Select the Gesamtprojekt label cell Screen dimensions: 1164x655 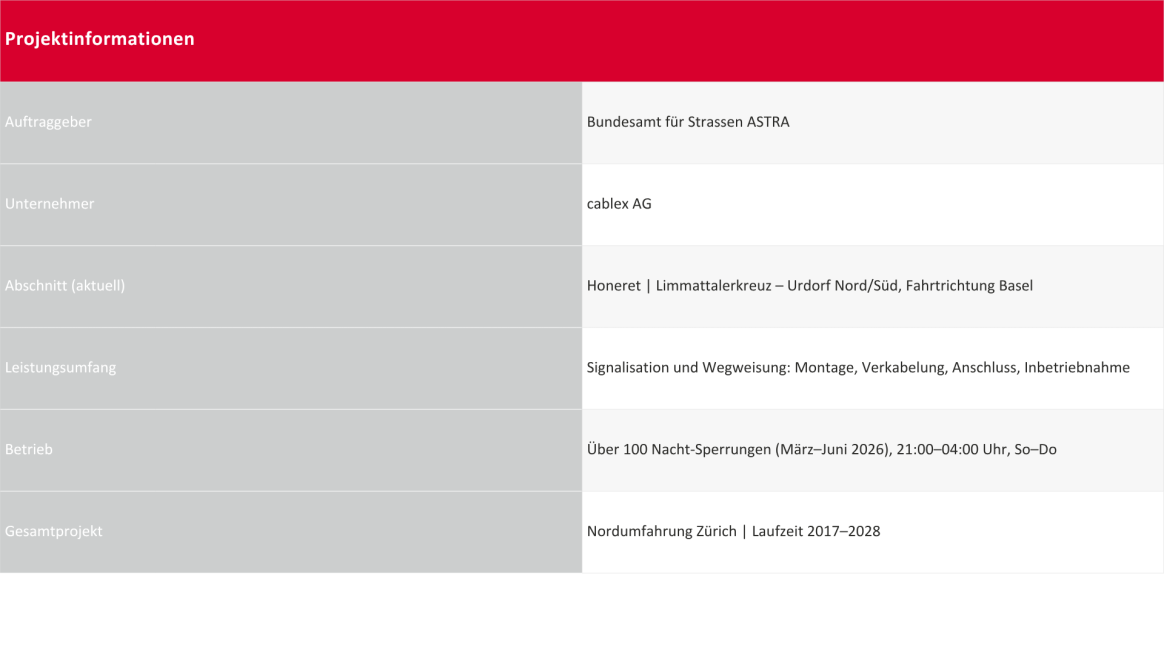[x=291, y=532]
